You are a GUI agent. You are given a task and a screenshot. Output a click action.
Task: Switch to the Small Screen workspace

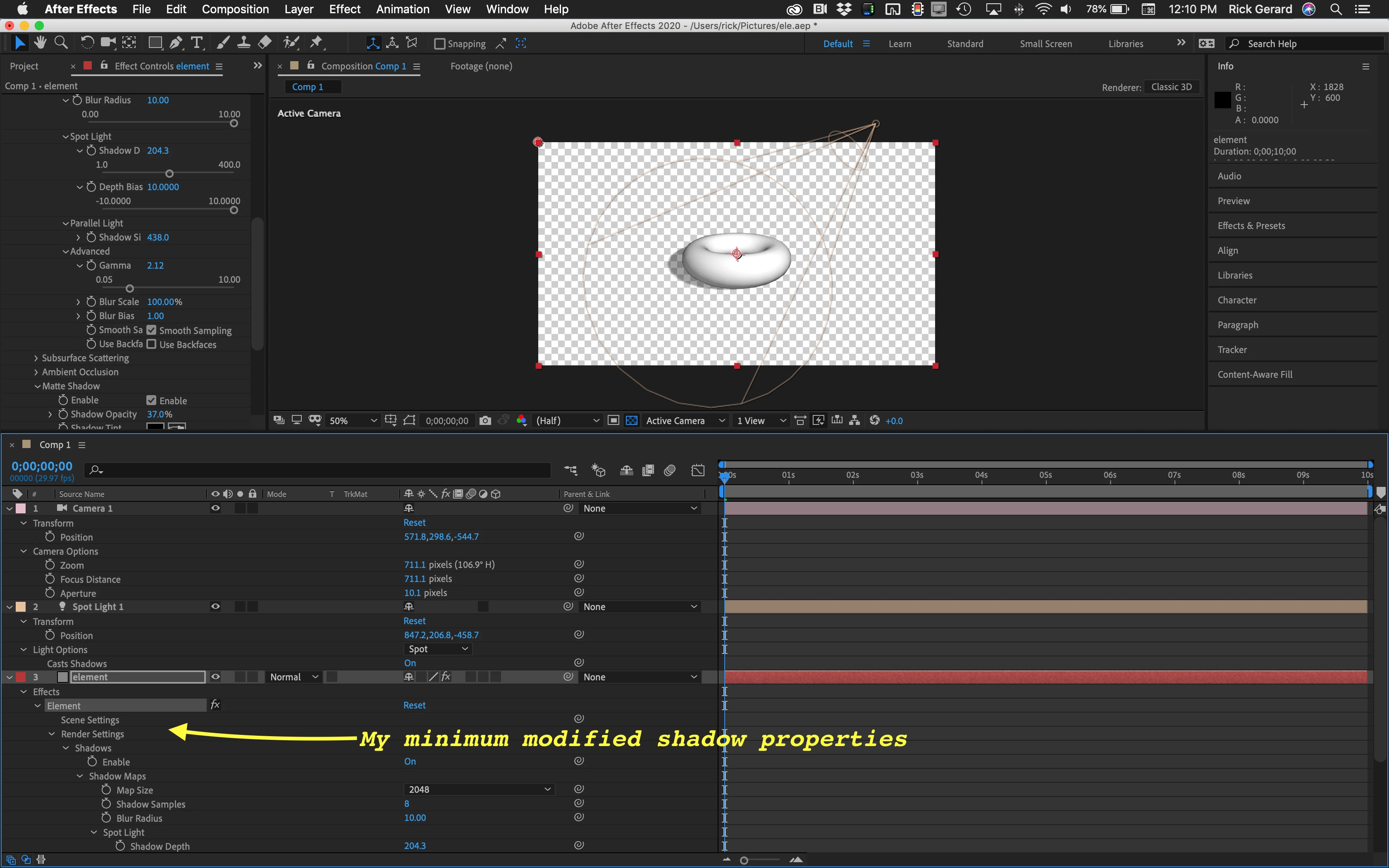point(1045,44)
